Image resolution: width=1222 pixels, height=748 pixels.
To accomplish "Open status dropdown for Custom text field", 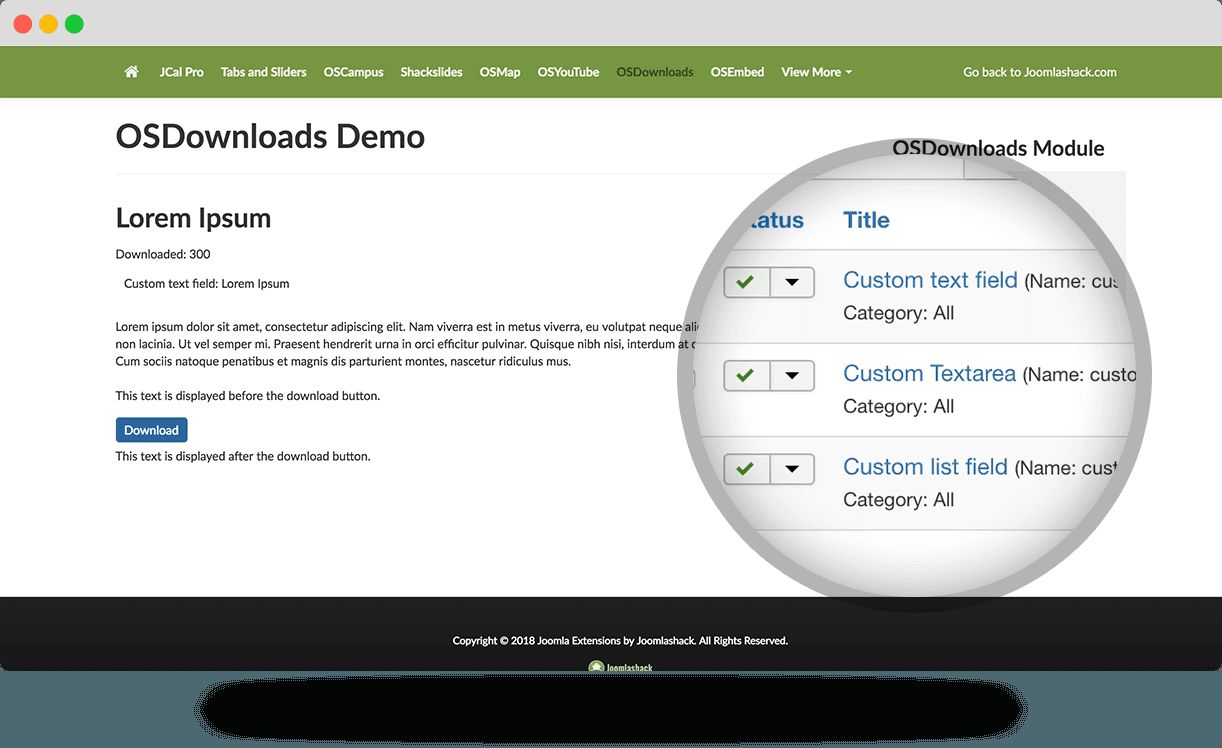I will 792,282.
